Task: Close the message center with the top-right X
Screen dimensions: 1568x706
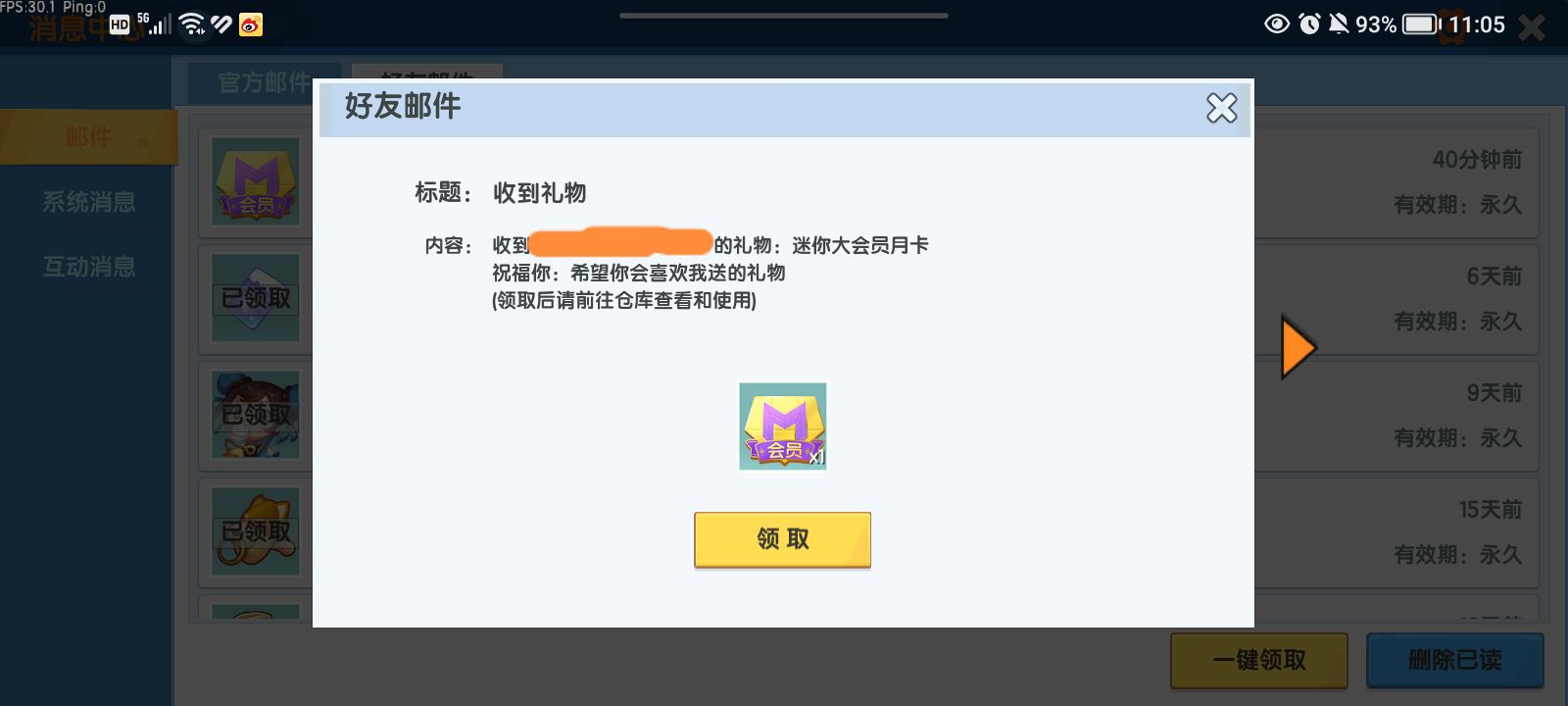Action: point(1532,26)
